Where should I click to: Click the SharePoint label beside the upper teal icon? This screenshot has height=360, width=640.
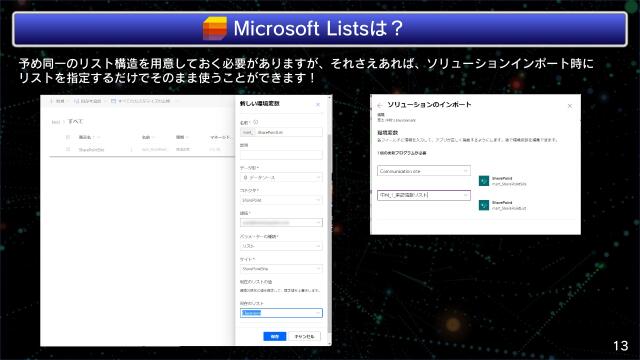click(502, 178)
